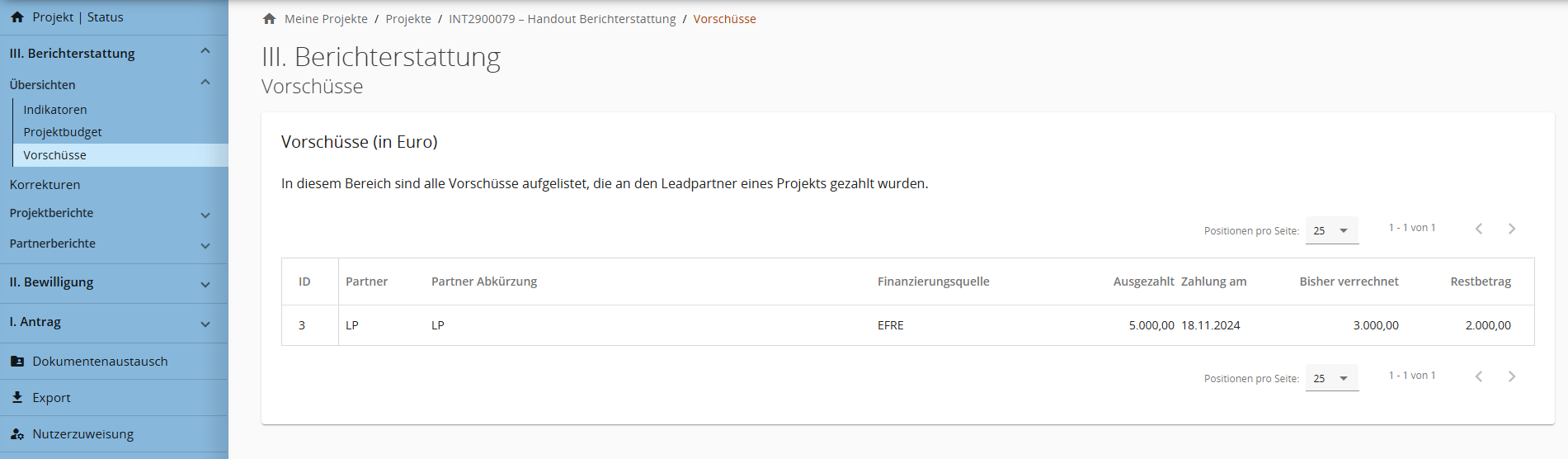1568x459 pixels.
Task: Sort table by Finanzierungsquelle column header
Action: click(933, 282)
